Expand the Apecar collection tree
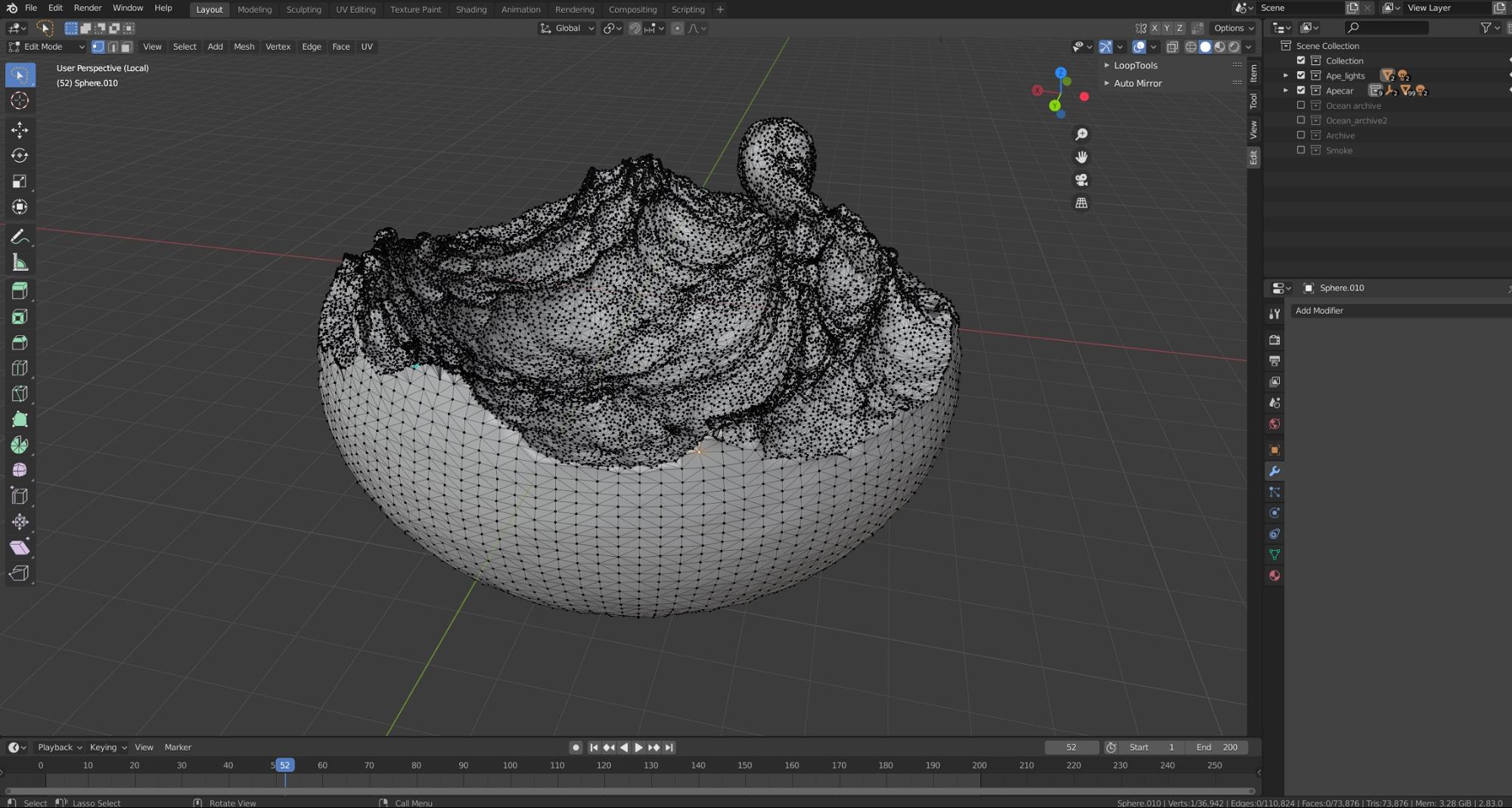 [x=1286, y=91]
